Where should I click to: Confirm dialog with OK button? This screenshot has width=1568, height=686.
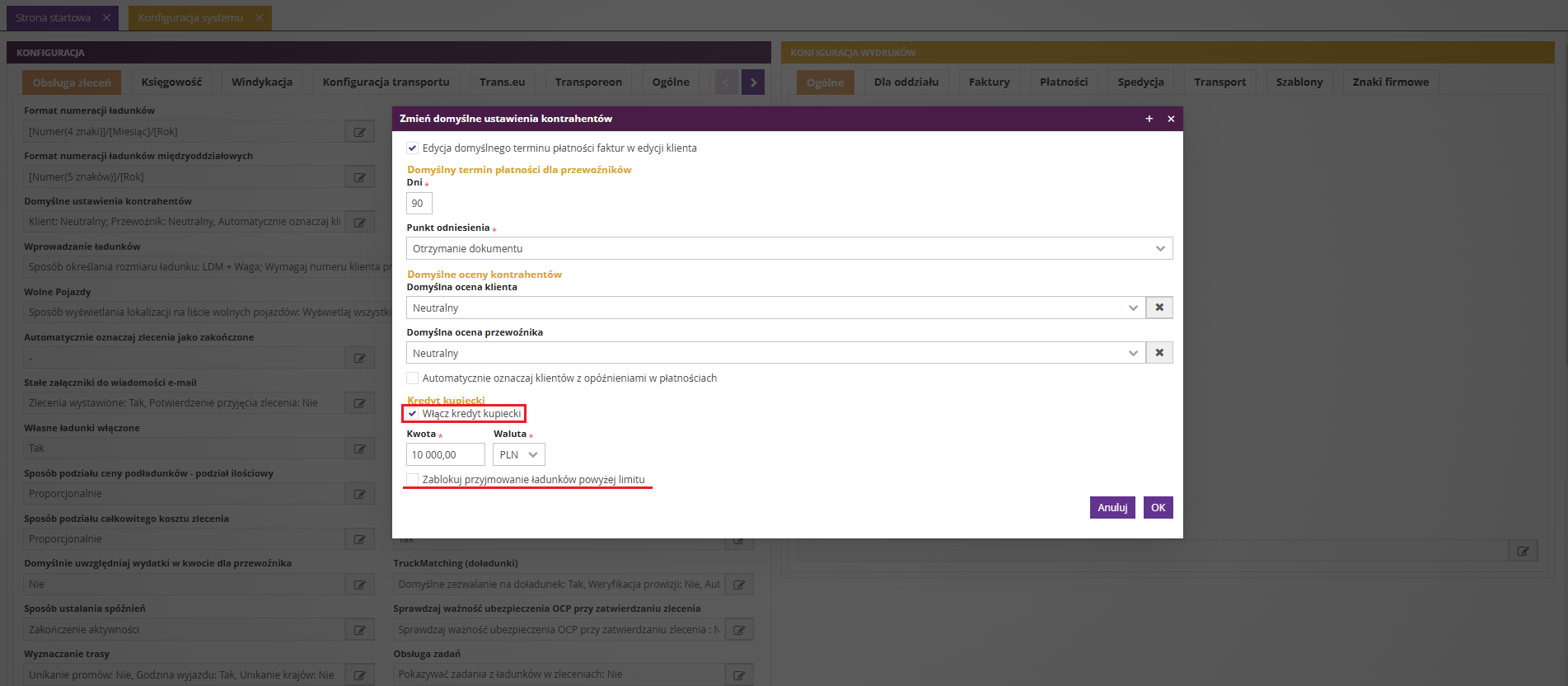[x=1158, y=508]
